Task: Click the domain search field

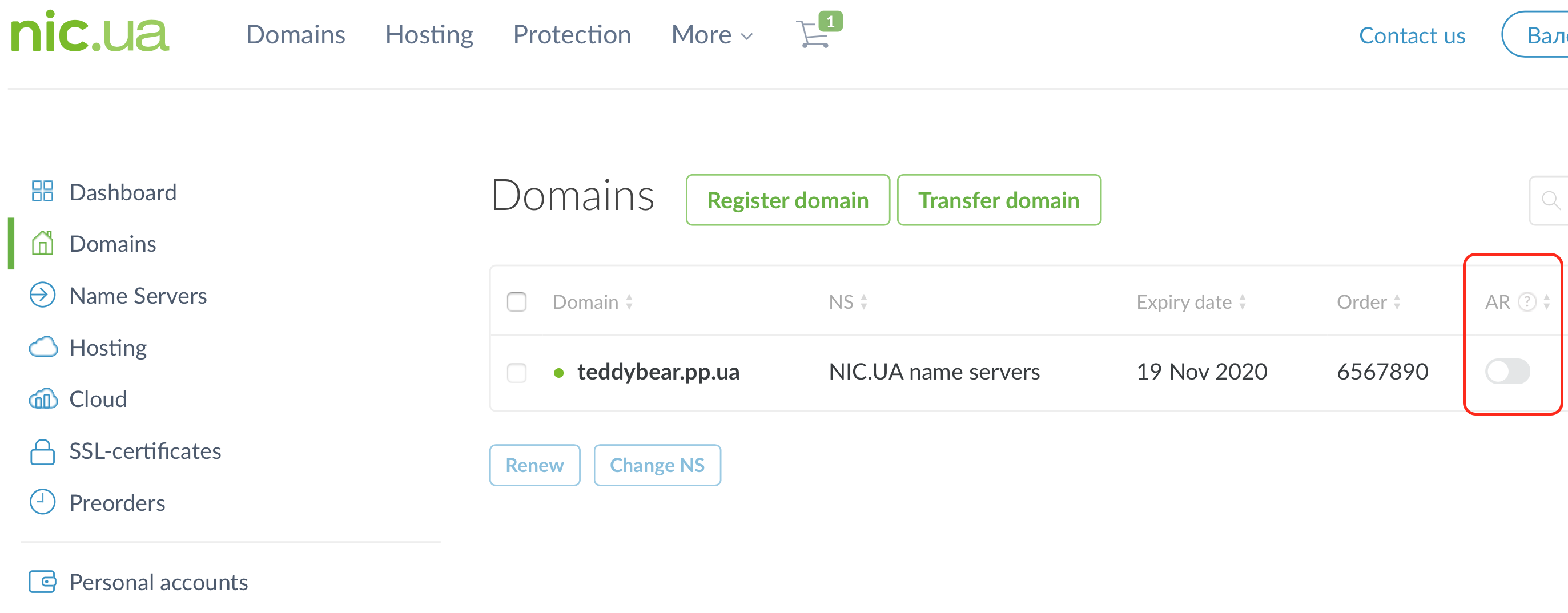Action: click(1550, 200)
